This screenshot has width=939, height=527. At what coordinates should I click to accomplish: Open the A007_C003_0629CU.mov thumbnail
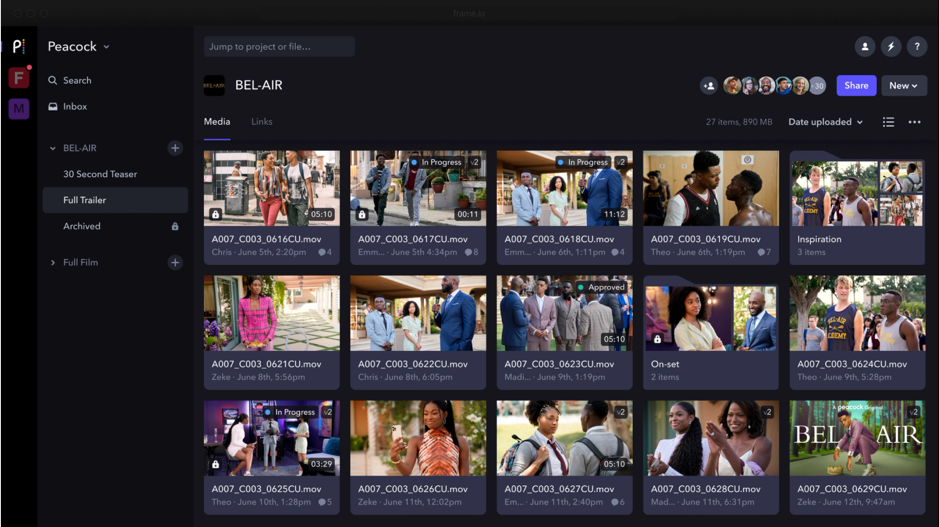857,438
